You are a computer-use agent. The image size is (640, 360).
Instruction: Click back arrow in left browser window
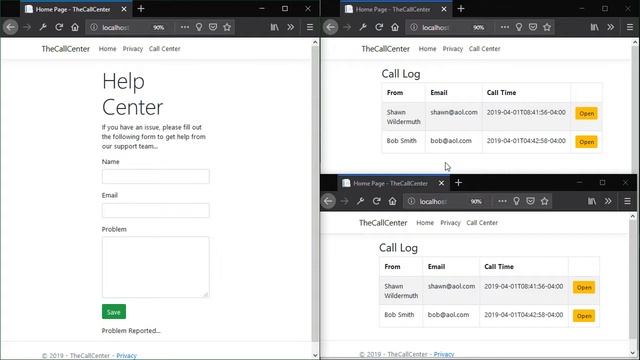coord(11,27)
